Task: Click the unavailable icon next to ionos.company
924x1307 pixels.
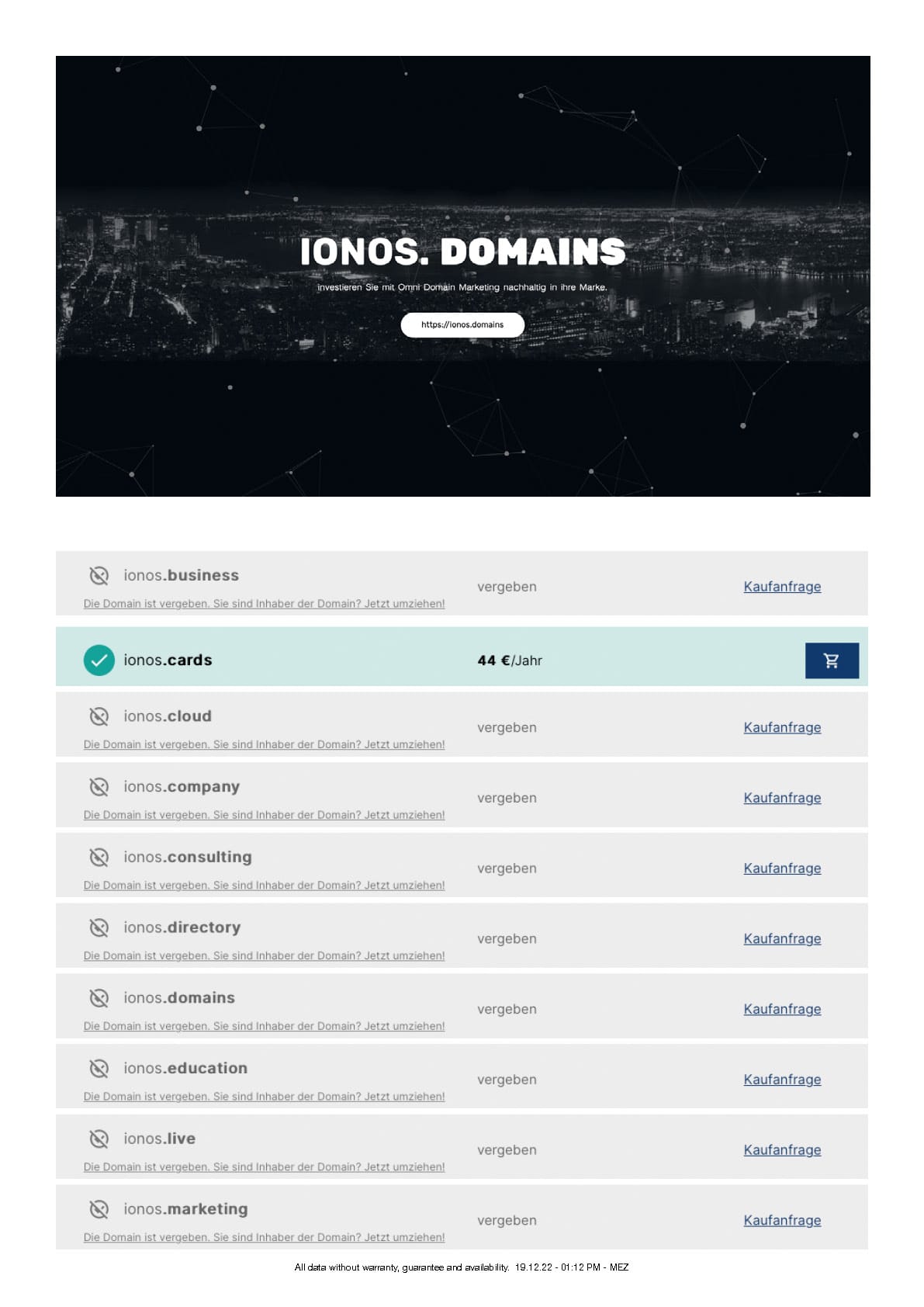Action: (x=99, y=787)
